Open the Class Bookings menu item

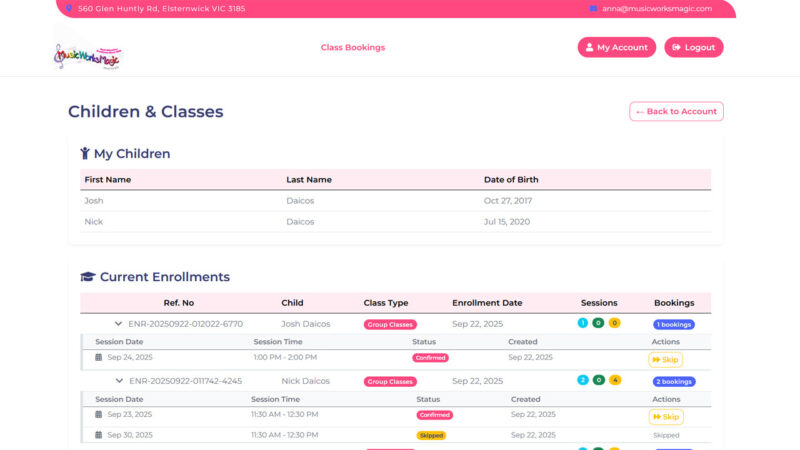pyautogui.click(x=353, y=47)
